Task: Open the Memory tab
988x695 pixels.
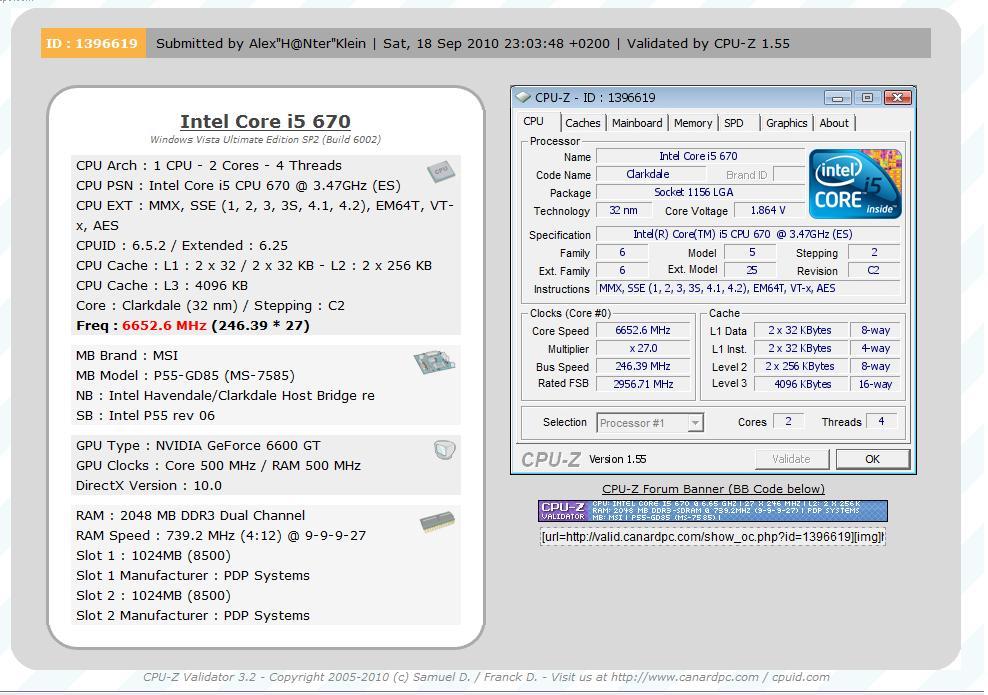Action: (692, 123)
